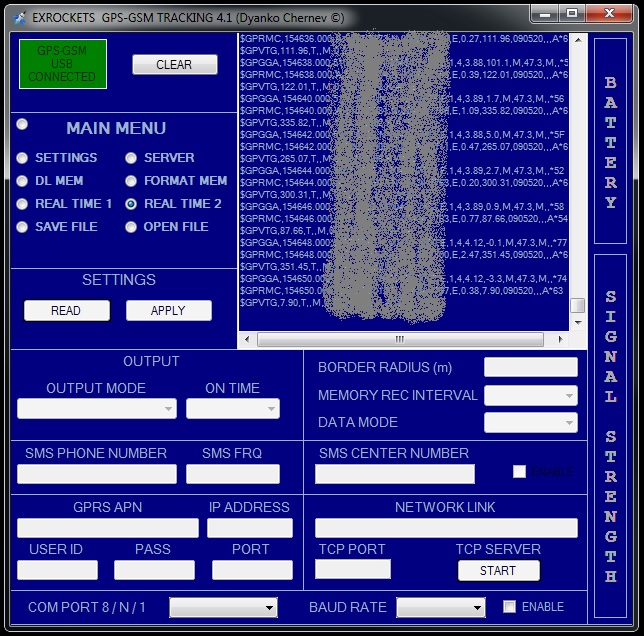
Task: Select the OPEN FILE radio option
Action: pyautogui.click(x=131, y=227)
